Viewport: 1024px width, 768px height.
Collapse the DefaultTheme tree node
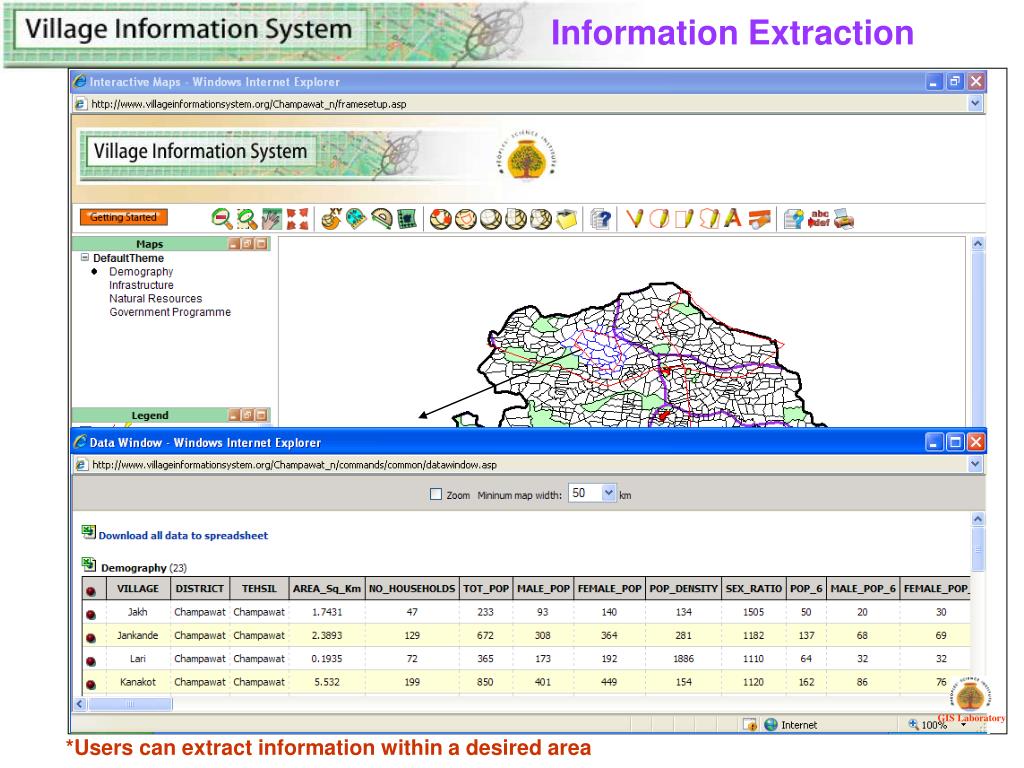click(x=85, y=257)
